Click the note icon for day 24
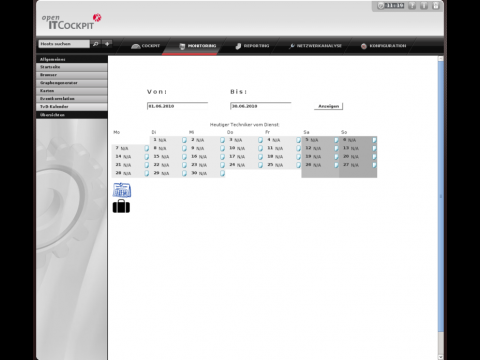 click(260, 165)
